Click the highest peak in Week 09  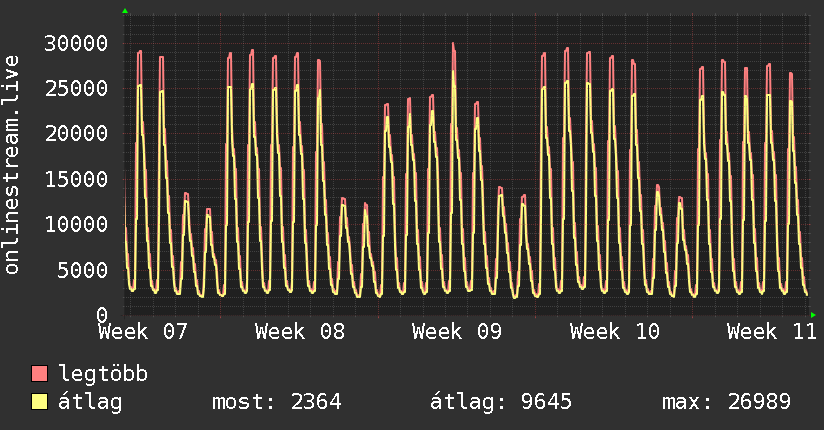coord(453,45)
